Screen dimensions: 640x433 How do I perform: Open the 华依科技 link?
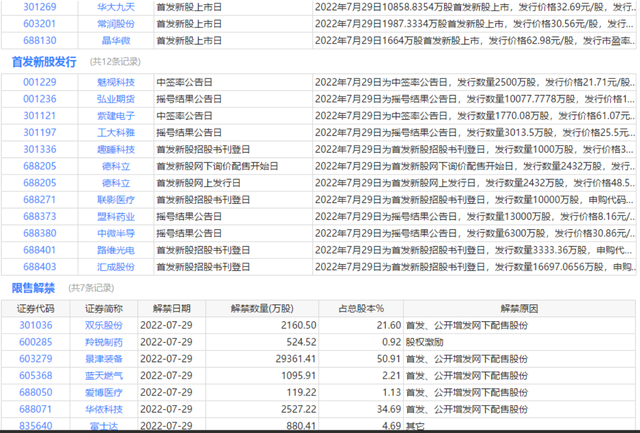coord(104,409)
